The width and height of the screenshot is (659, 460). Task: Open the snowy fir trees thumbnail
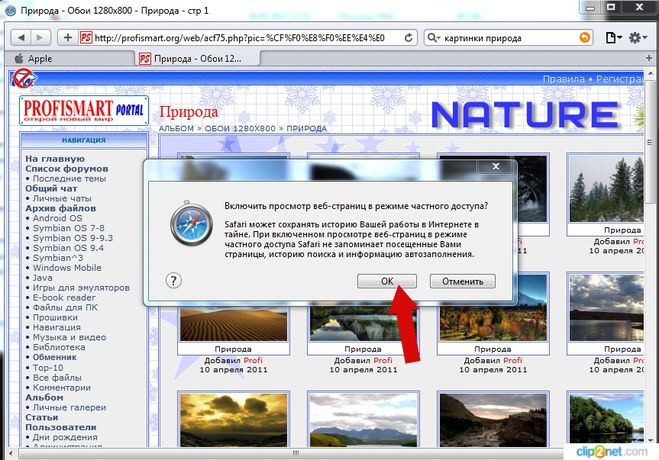point(606,188)
